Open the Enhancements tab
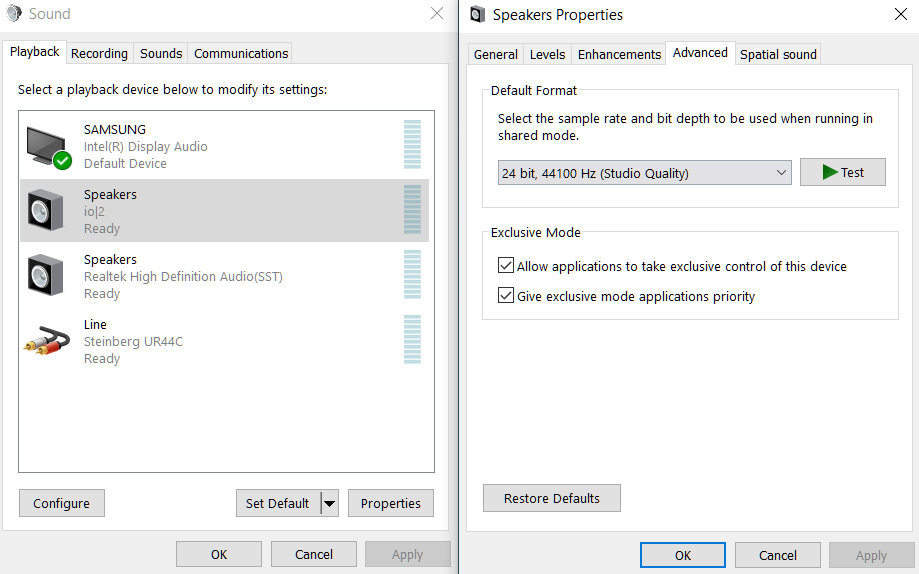The image size is (919, 574). (619, 54)
